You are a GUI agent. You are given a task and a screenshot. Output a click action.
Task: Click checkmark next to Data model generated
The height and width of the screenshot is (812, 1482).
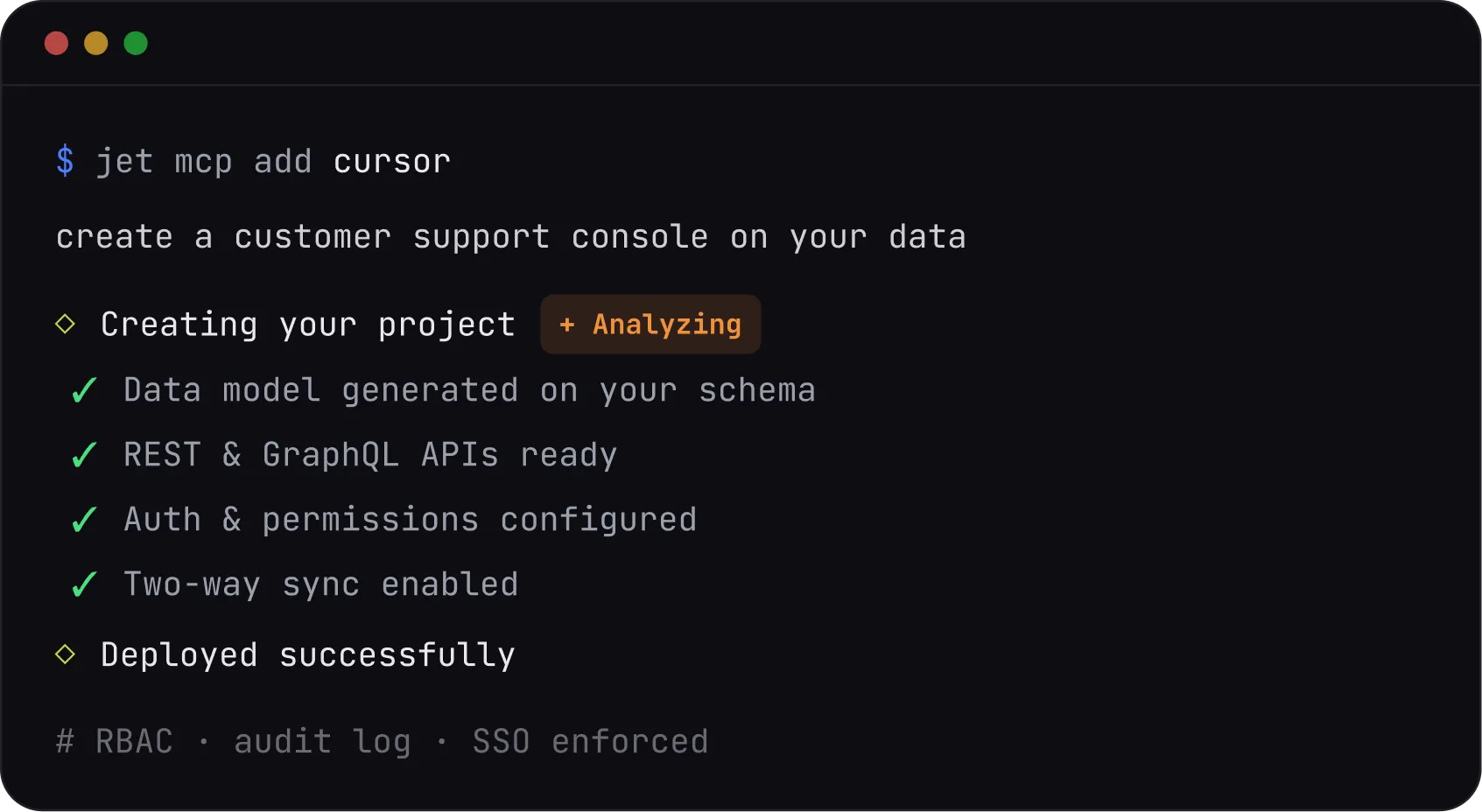coord(84,390)
